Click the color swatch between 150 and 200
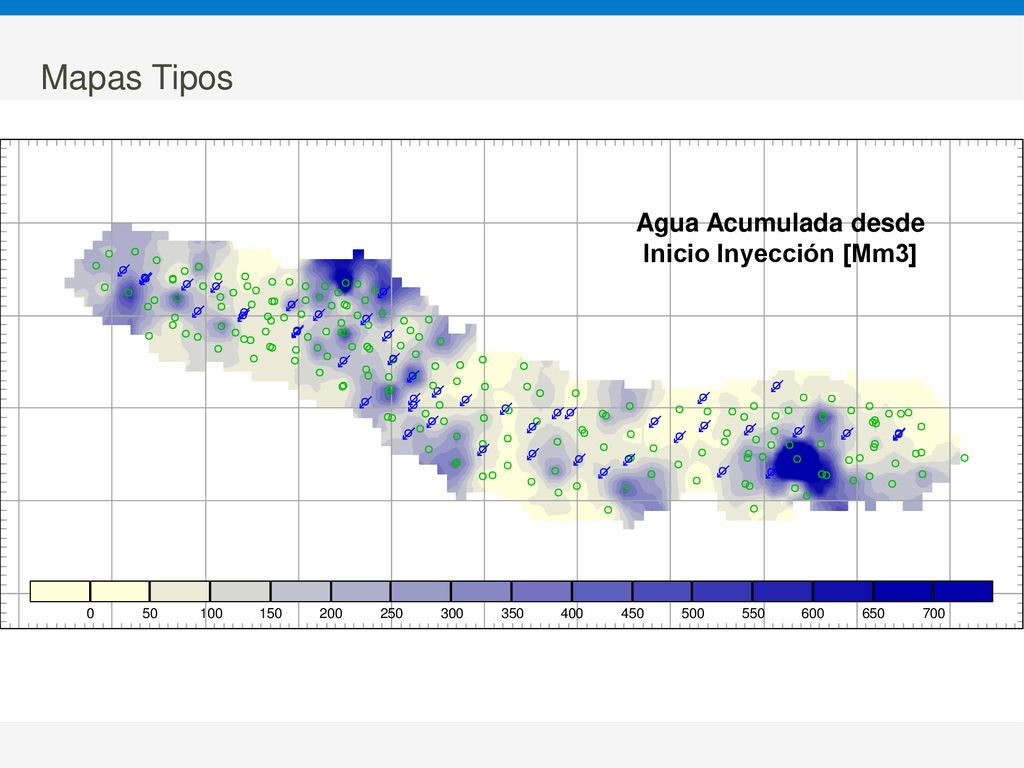The image size is (1024, 768). [x=300, y=591]
